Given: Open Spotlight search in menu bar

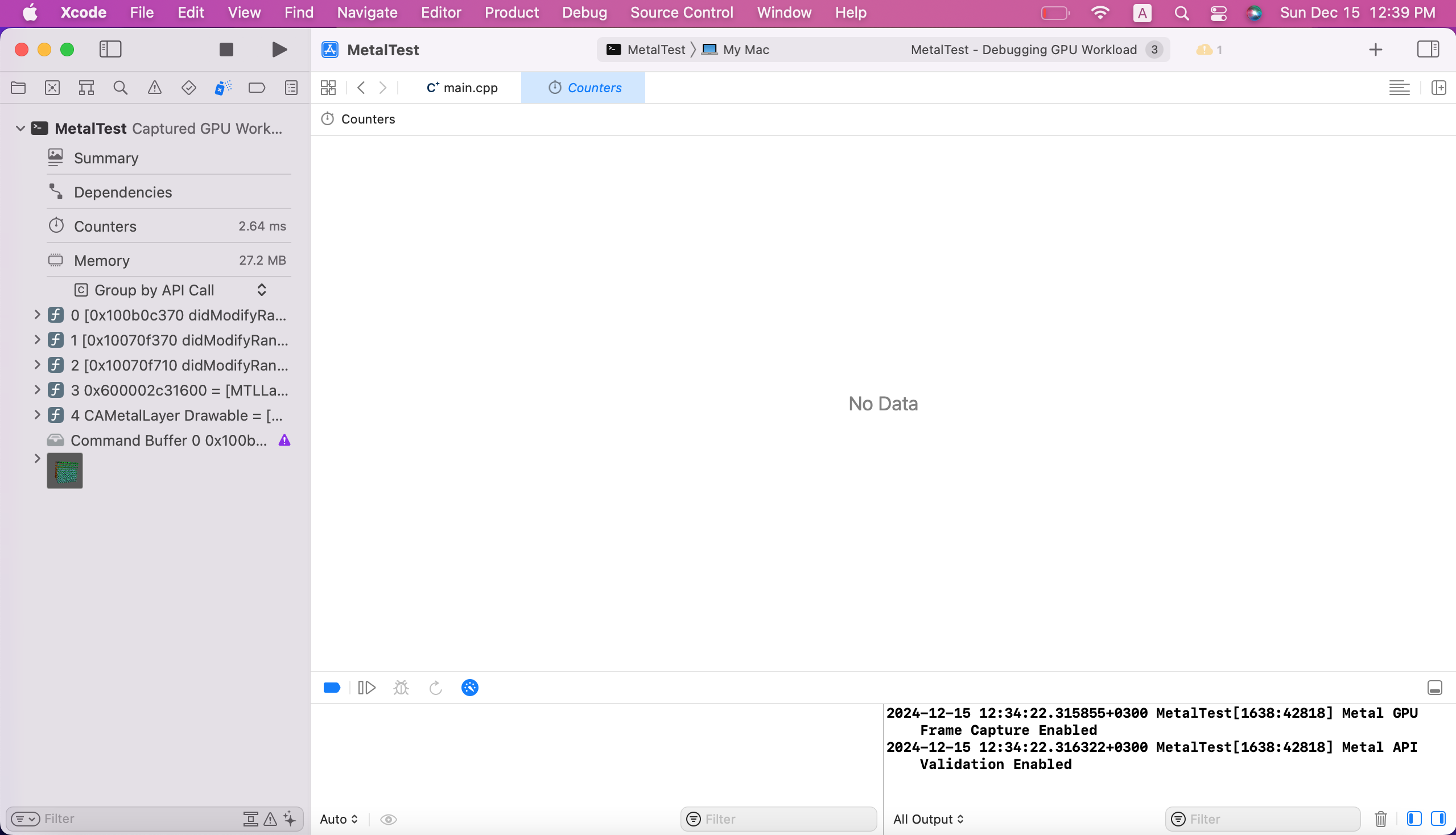Looking at the screenshot, I should pyautogui.click(x=1181, y=13).
